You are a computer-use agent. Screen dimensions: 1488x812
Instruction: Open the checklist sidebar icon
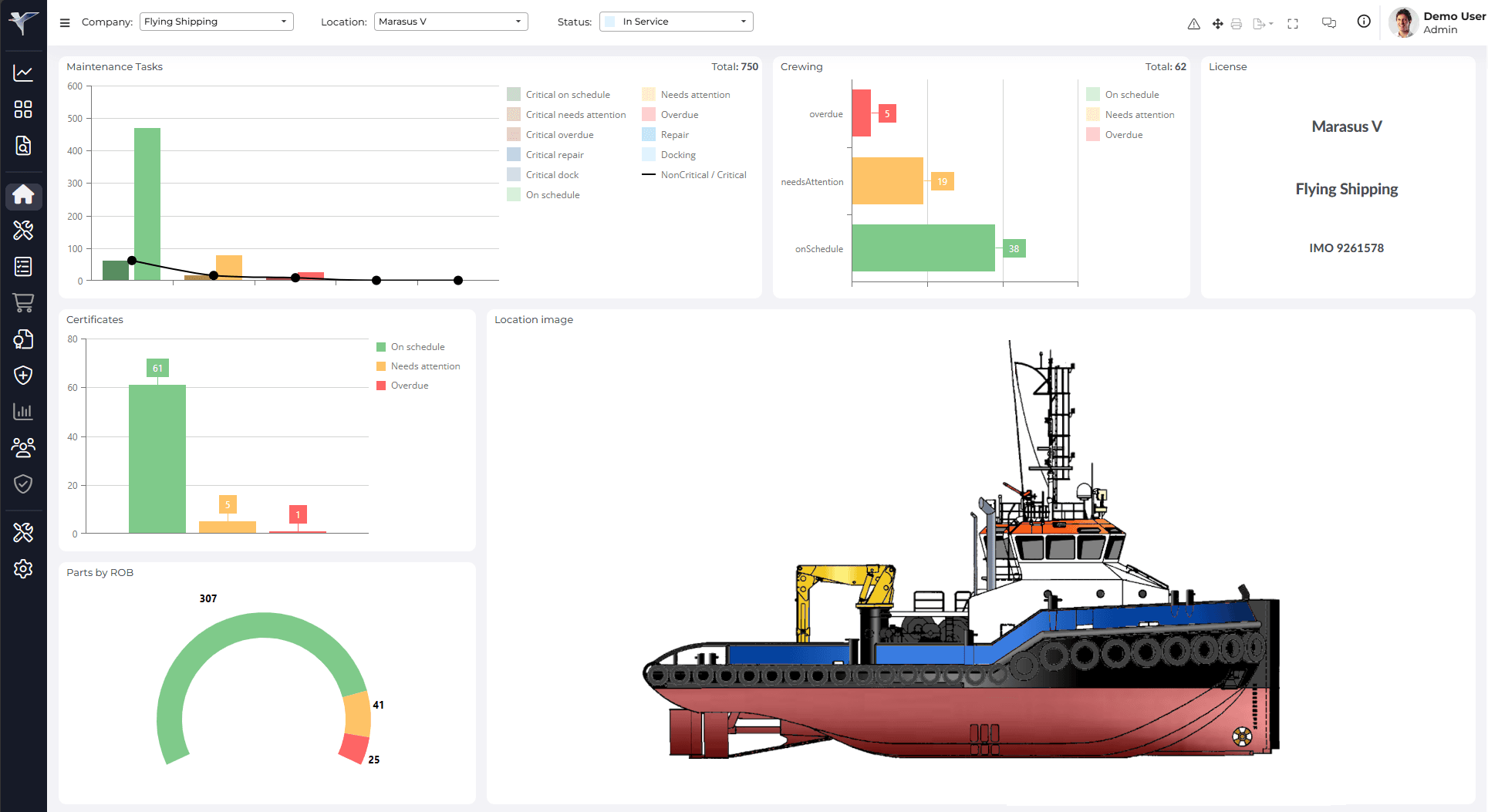tap(23, 266)
